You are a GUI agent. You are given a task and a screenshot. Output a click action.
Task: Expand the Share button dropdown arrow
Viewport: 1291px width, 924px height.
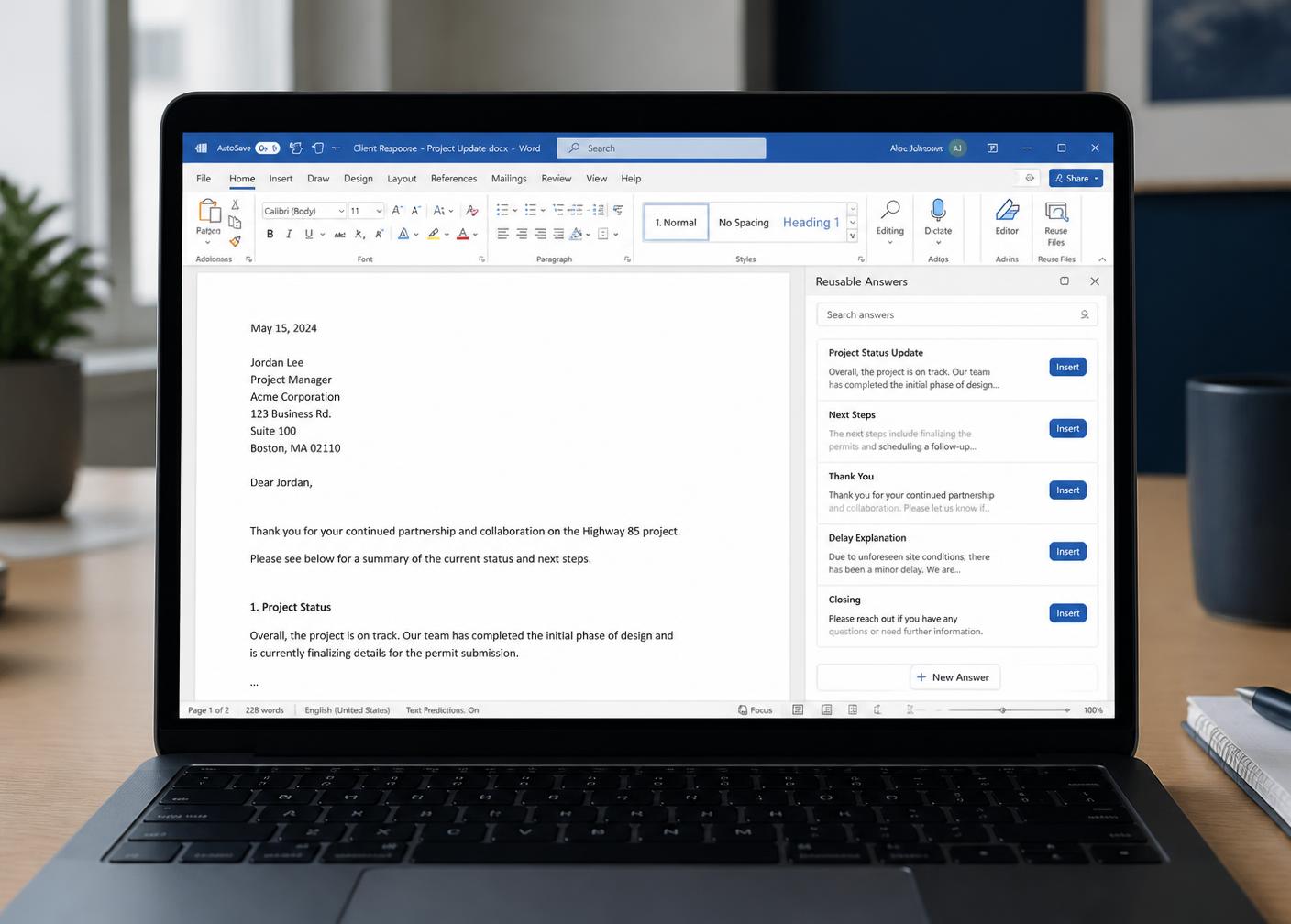coord(1096,179)
